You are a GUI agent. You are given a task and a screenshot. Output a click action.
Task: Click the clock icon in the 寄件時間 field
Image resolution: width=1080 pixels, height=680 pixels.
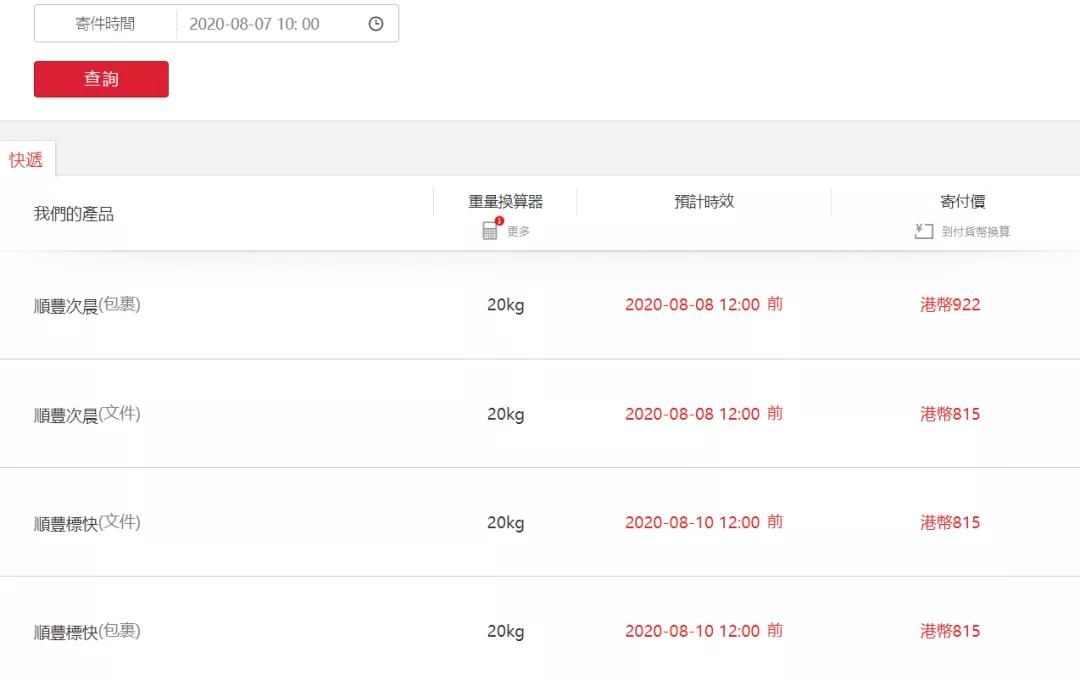coord(376,24)
